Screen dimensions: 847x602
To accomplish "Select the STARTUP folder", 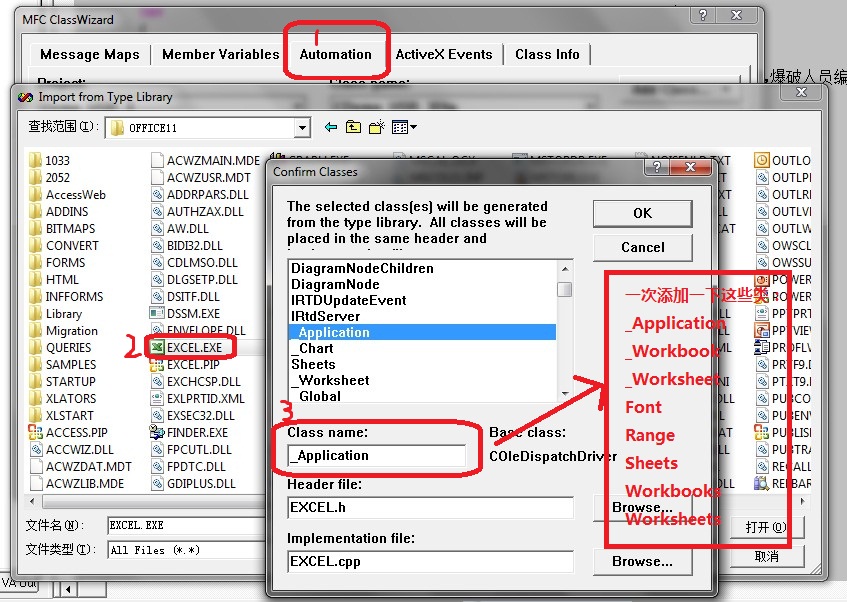I will pos(63,382).
